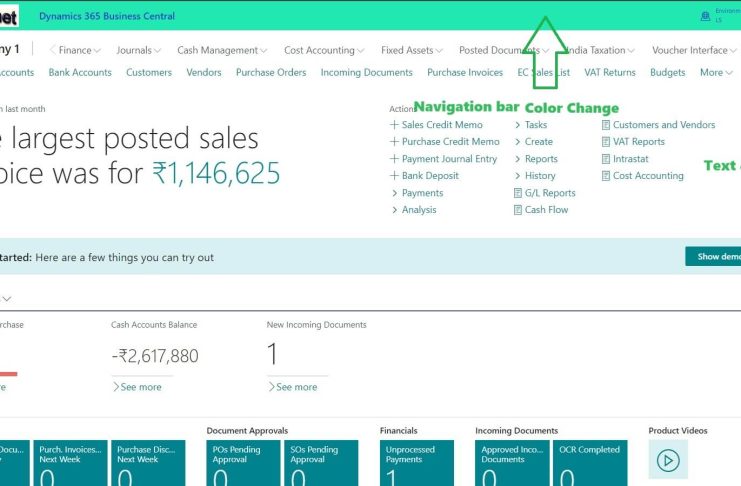741x486 pixels.
Task: Expand the Payments action group
Action: [x=417, y=193]
